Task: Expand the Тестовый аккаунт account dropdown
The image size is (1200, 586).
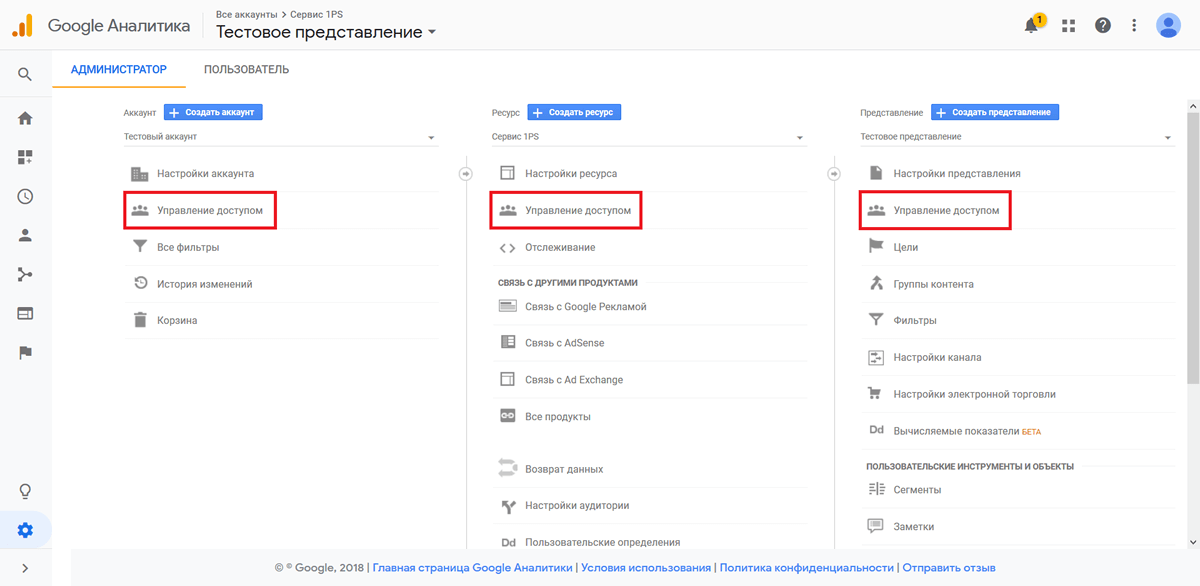Action: 281,137
